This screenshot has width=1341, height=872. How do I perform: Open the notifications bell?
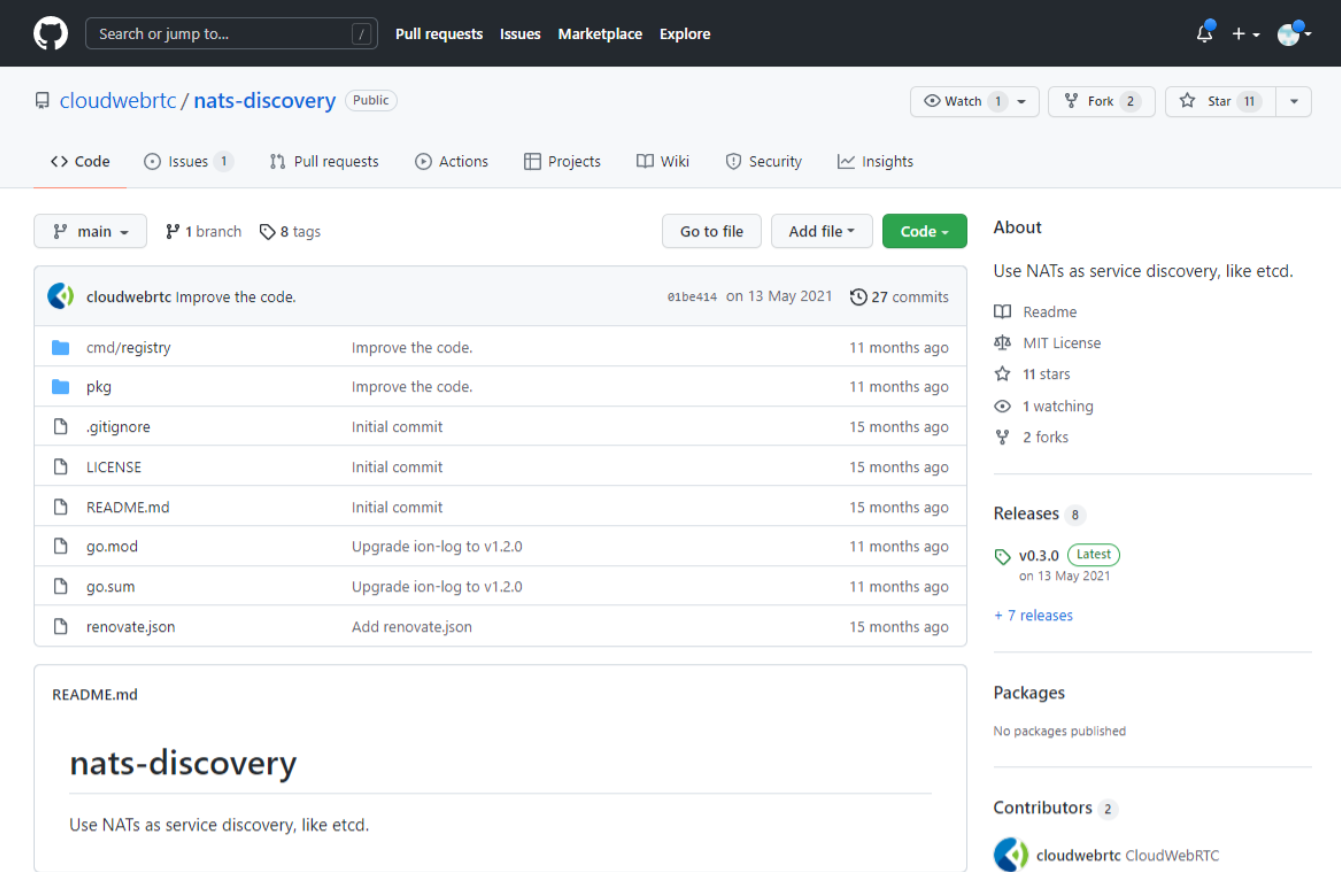[1205, 34]
